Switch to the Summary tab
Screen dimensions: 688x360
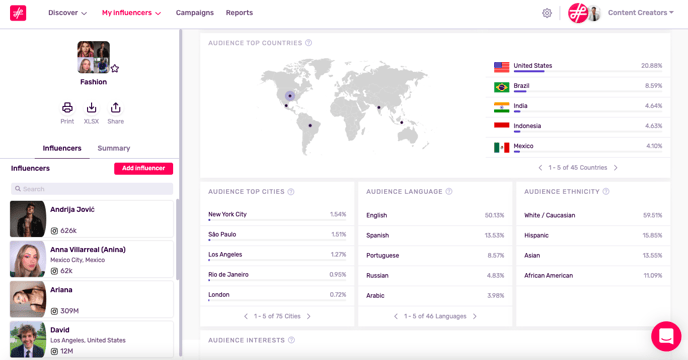[114, 148]
